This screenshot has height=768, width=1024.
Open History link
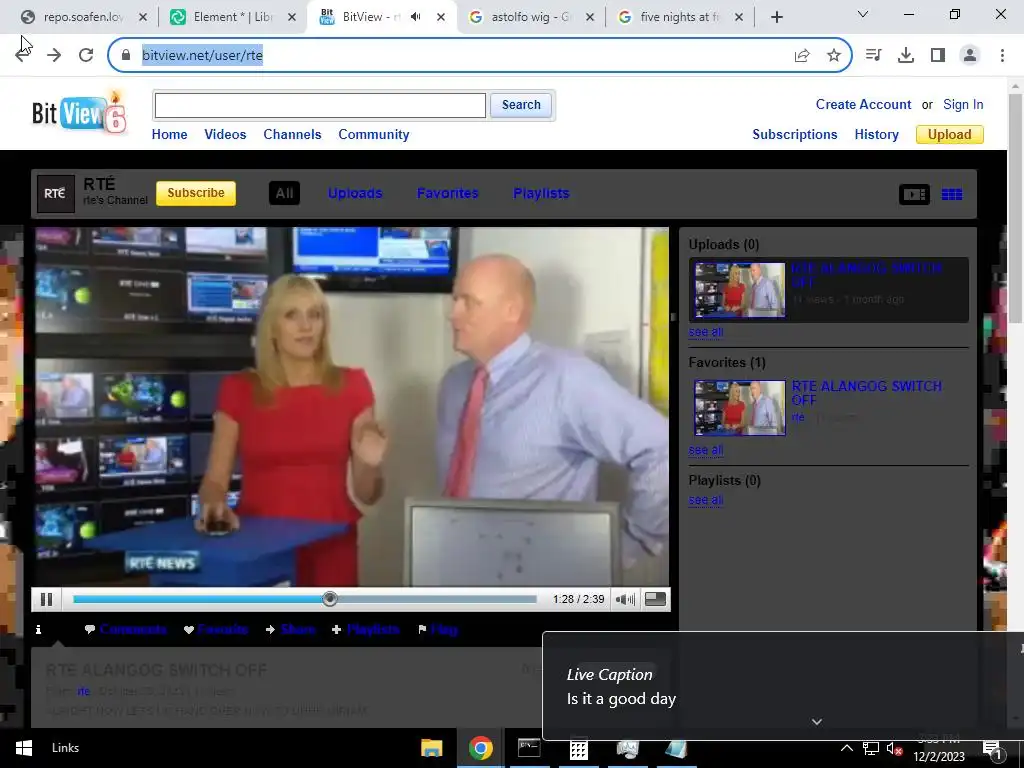click(876, 135)
